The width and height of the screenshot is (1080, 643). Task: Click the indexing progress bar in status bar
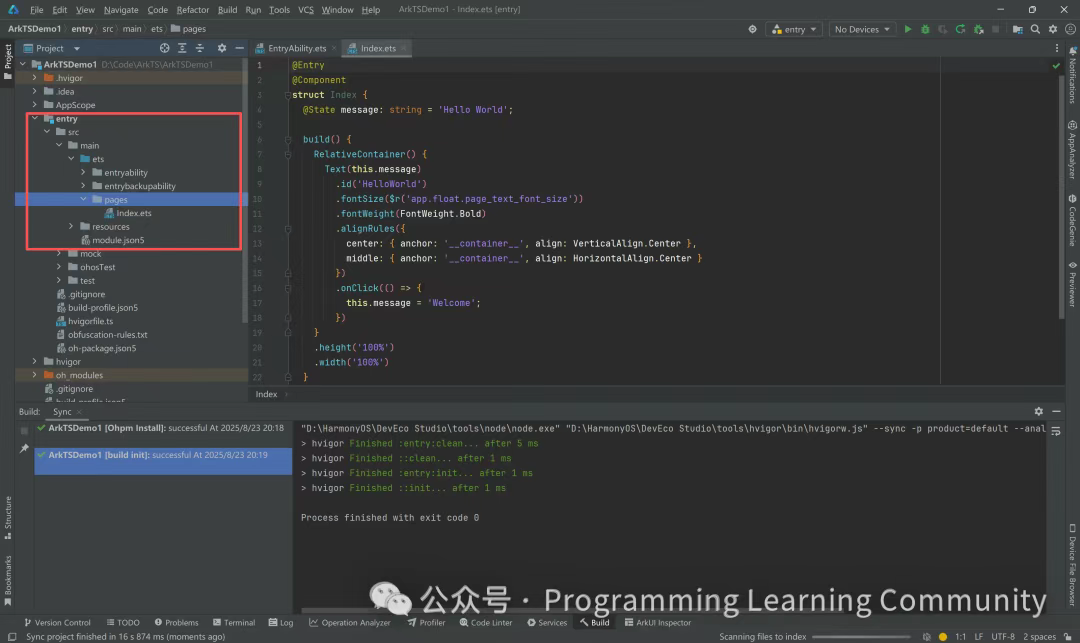click(x=861, y=637)
